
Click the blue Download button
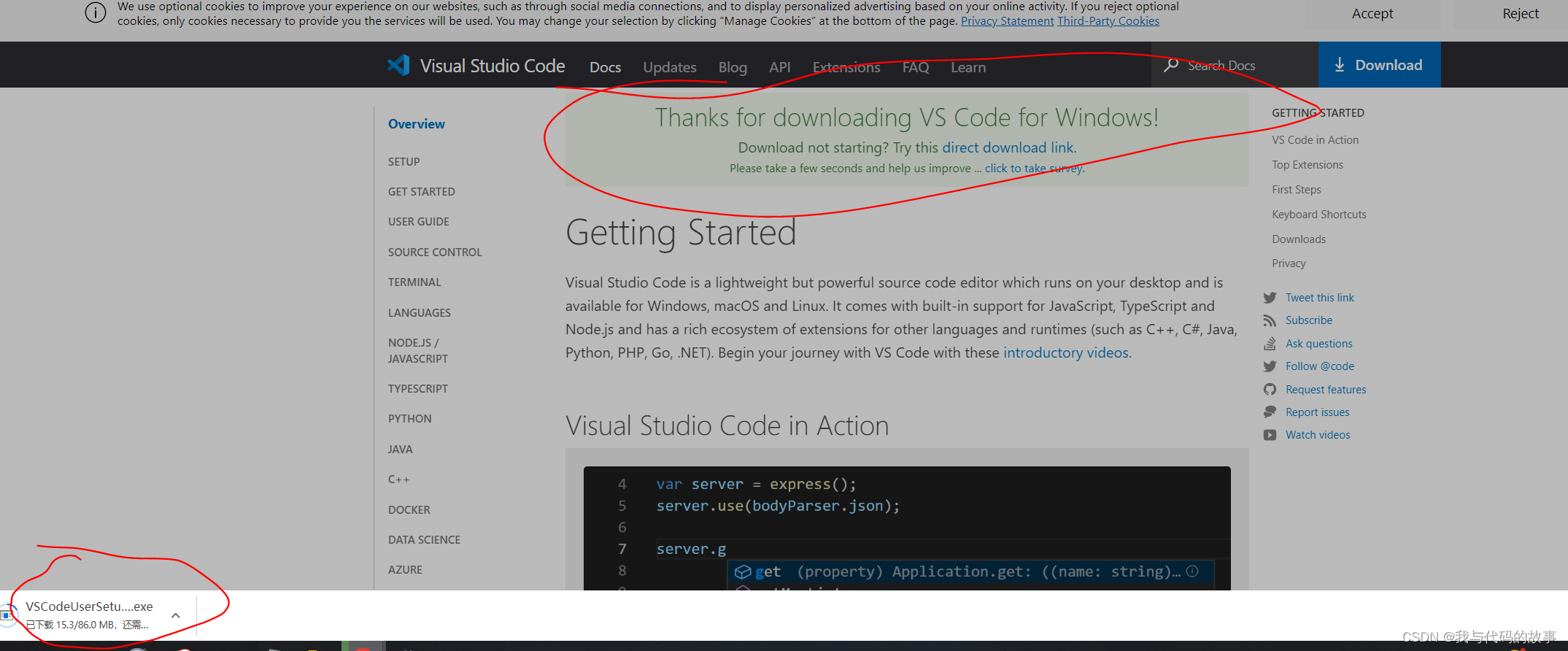[x=1379, y=65]
